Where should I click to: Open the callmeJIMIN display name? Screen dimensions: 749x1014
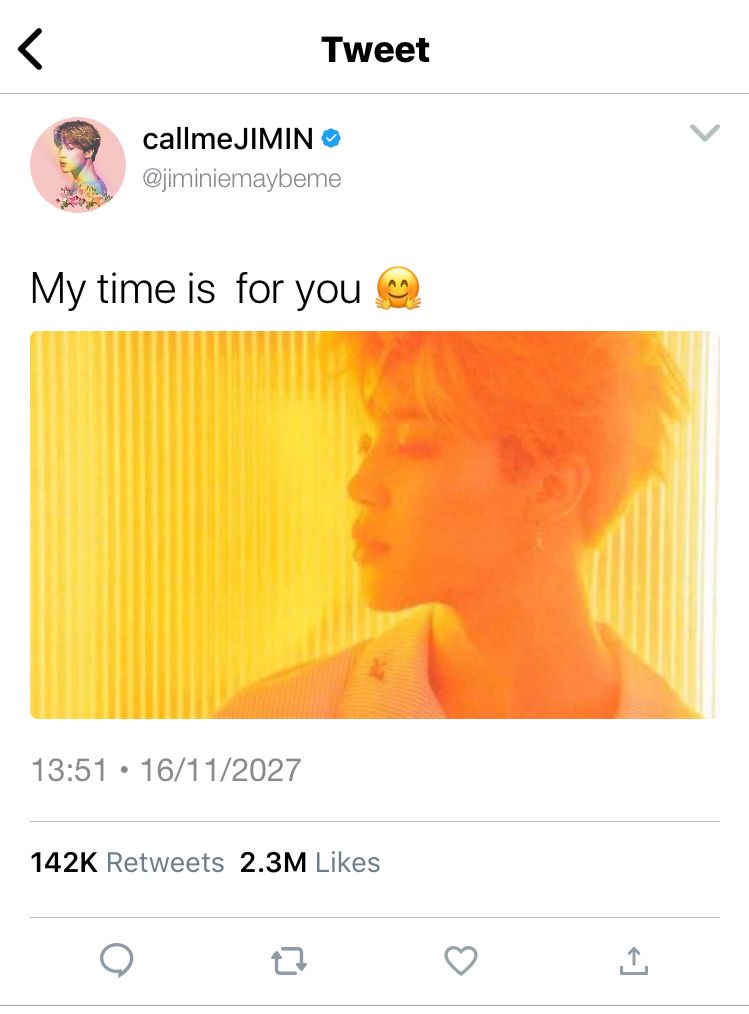pos(228,139)
